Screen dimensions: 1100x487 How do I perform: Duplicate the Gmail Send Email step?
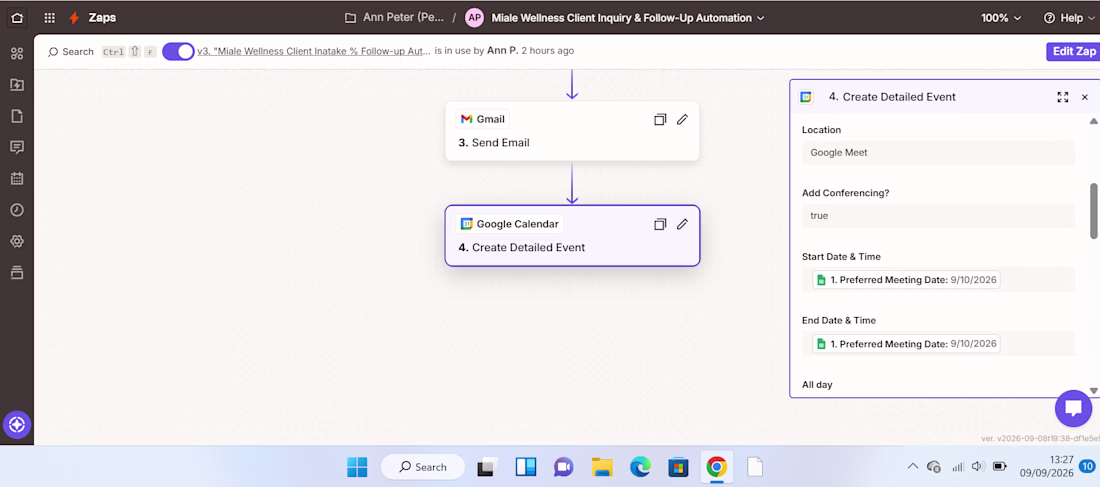pos(659,119)
